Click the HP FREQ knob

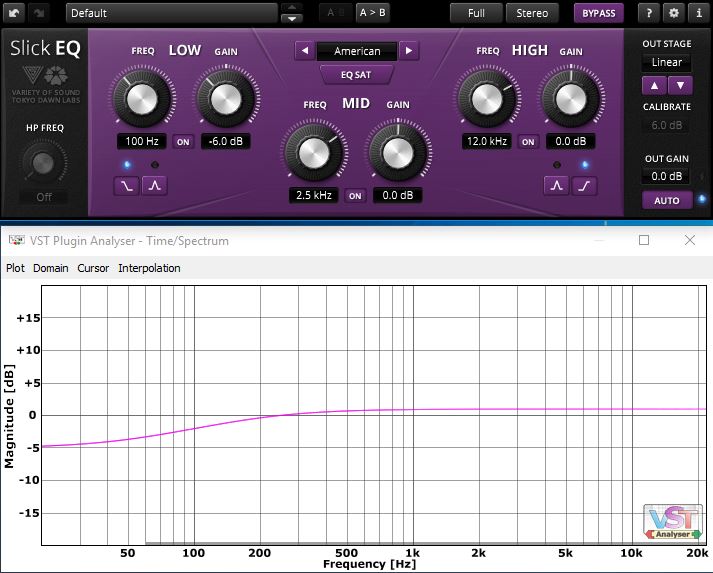43,163
